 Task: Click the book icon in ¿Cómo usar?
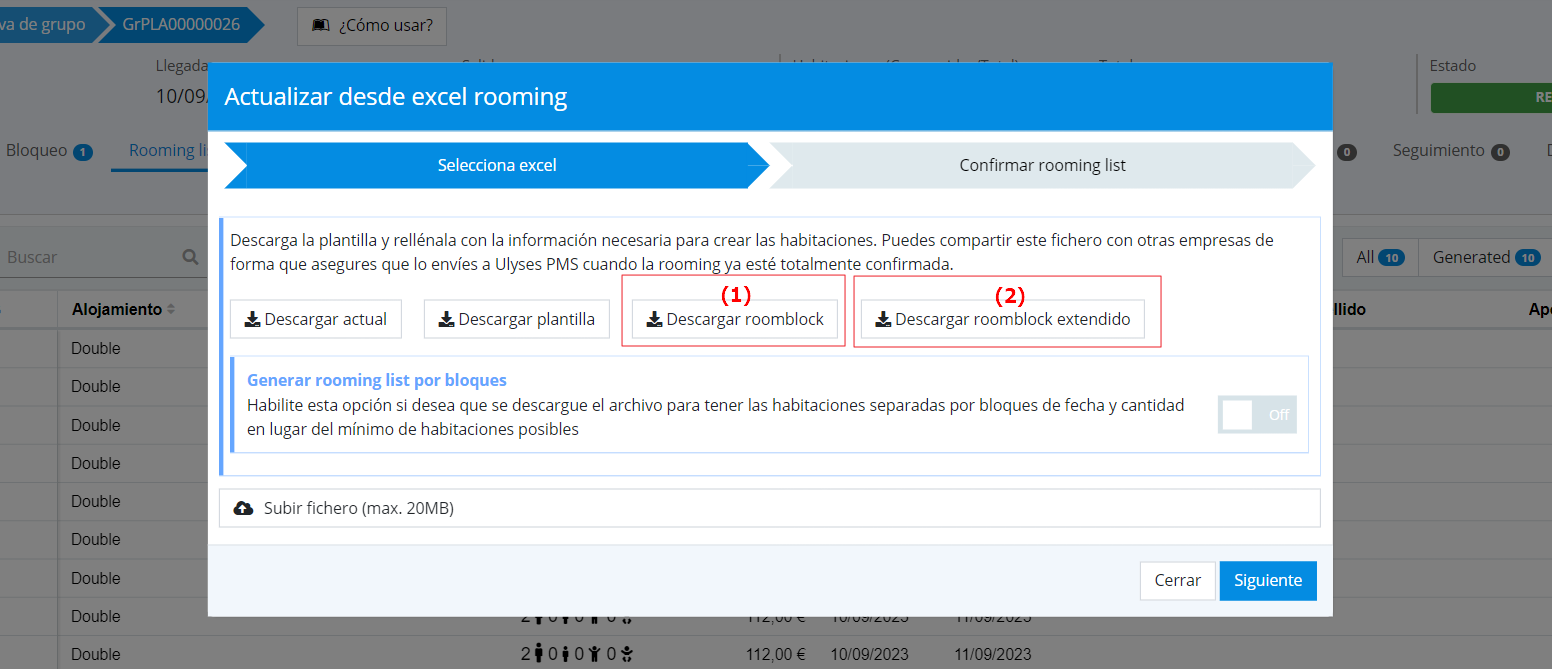(x=321, y=25)
